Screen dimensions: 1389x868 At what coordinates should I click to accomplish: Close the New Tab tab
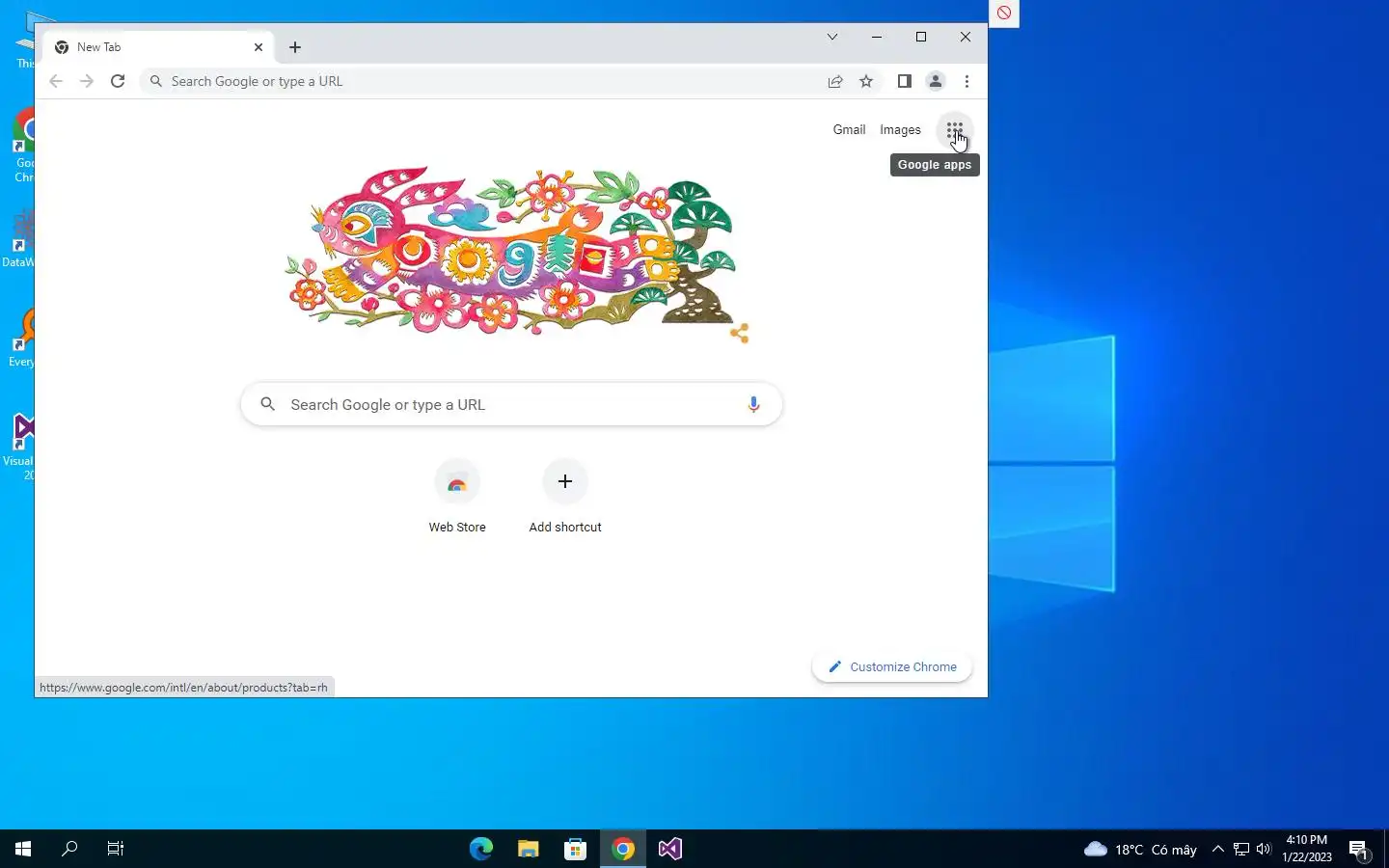(x=259, y=46)
